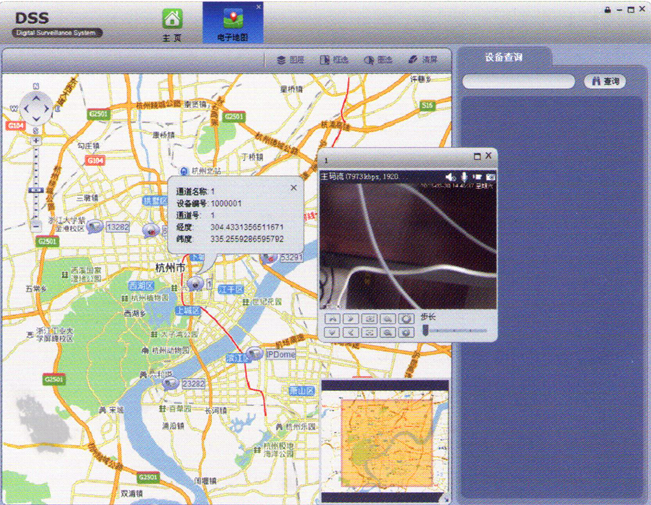Select the IPDome camera marker
651x505 pixels.
(254, 354)
